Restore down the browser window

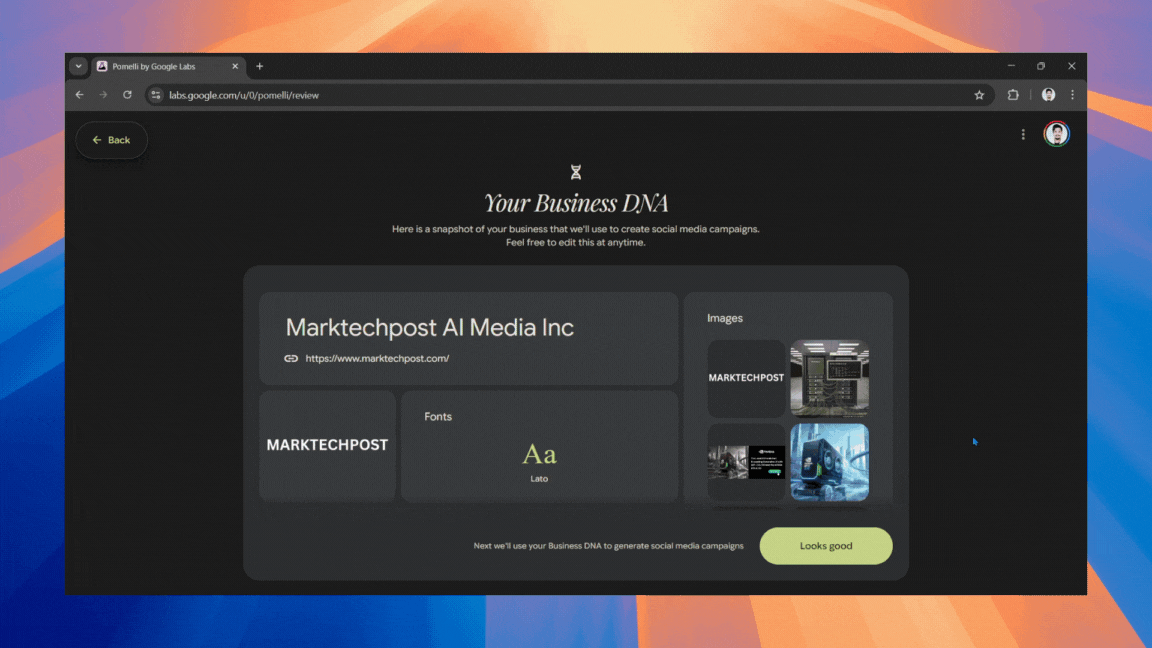point(1041,66)
